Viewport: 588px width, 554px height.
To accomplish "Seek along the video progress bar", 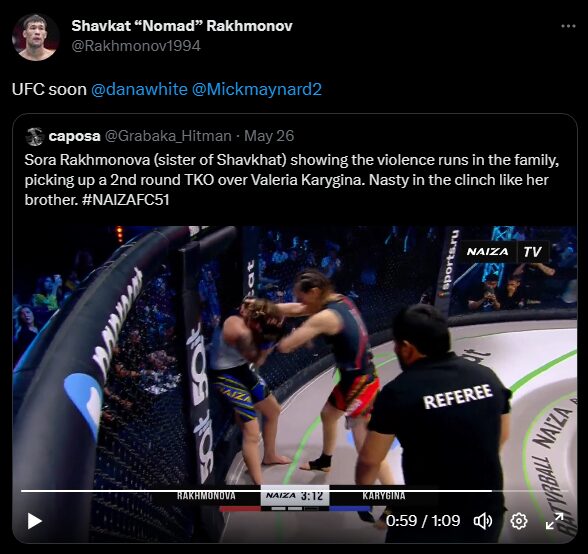I will click(x=294, y=491).
